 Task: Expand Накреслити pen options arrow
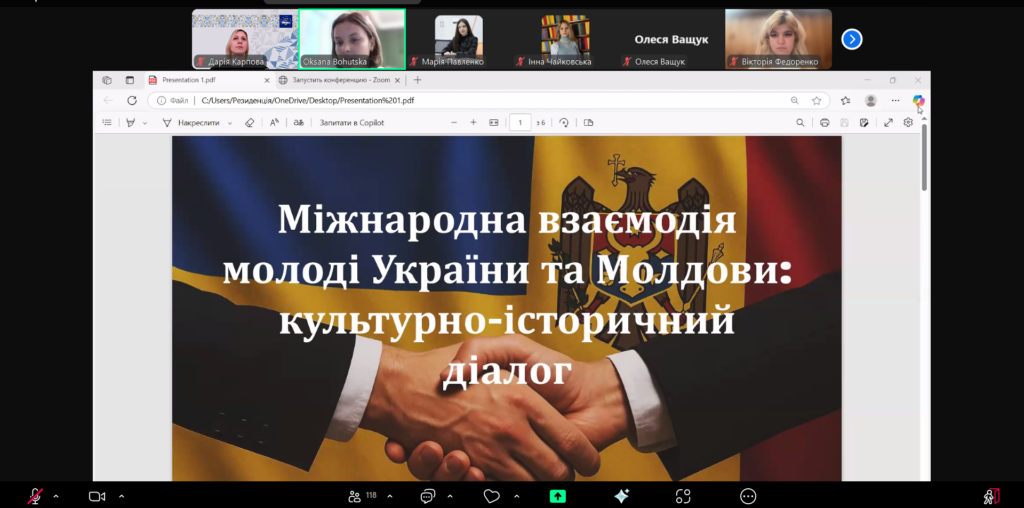click(x=230, y=123)
